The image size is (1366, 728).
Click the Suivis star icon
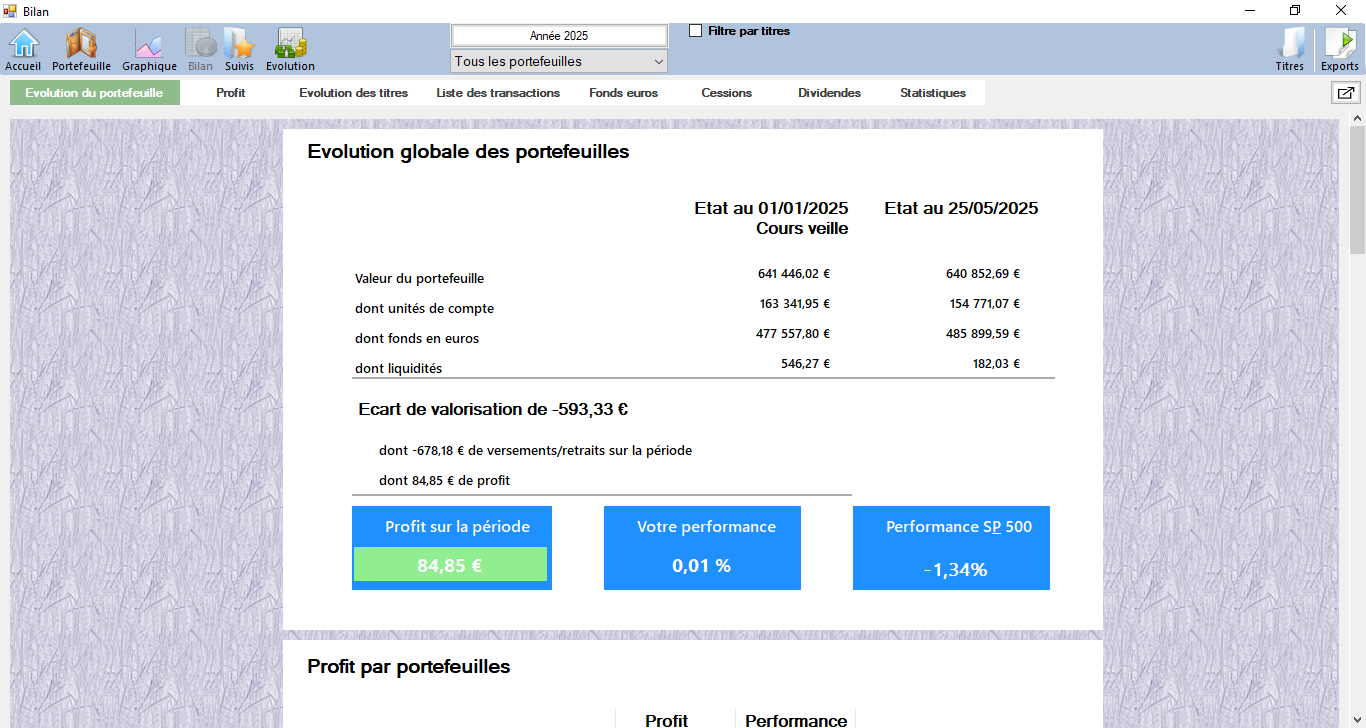(x=239, y=48)
